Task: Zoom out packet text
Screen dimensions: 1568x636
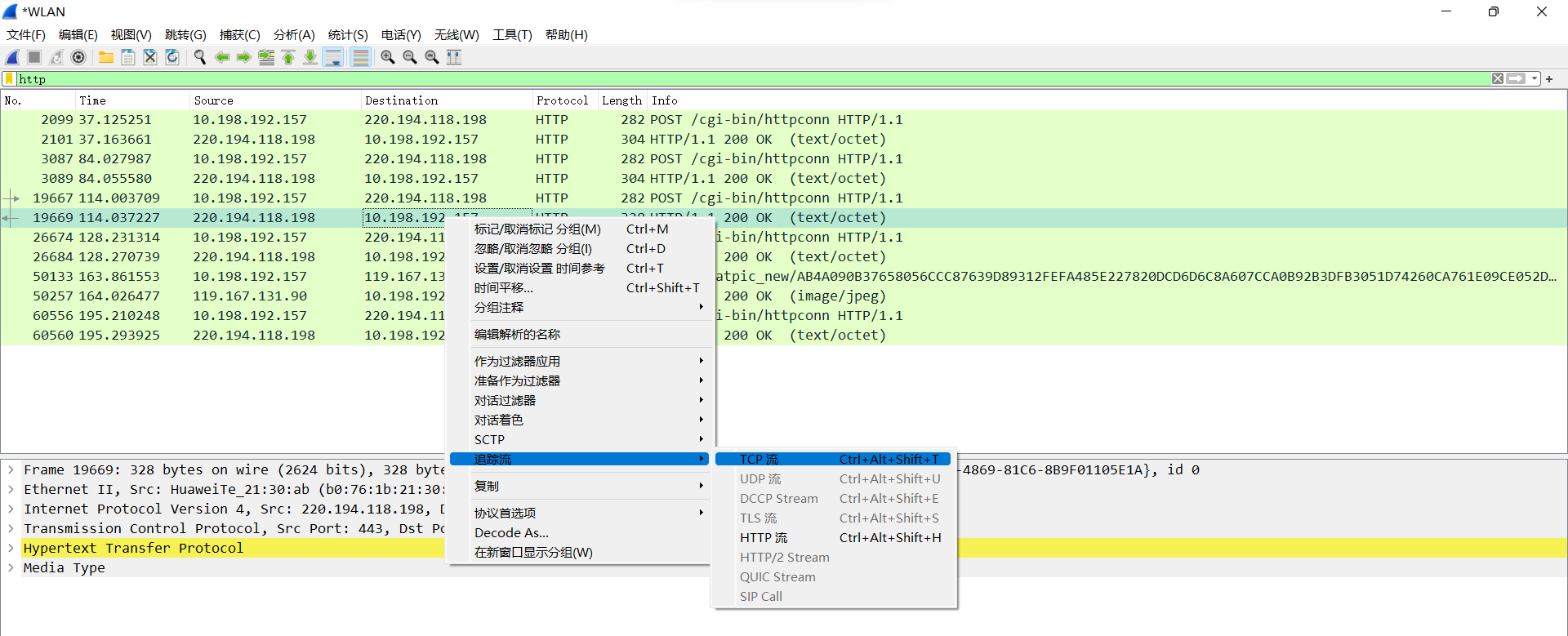Action: point(410,57)
